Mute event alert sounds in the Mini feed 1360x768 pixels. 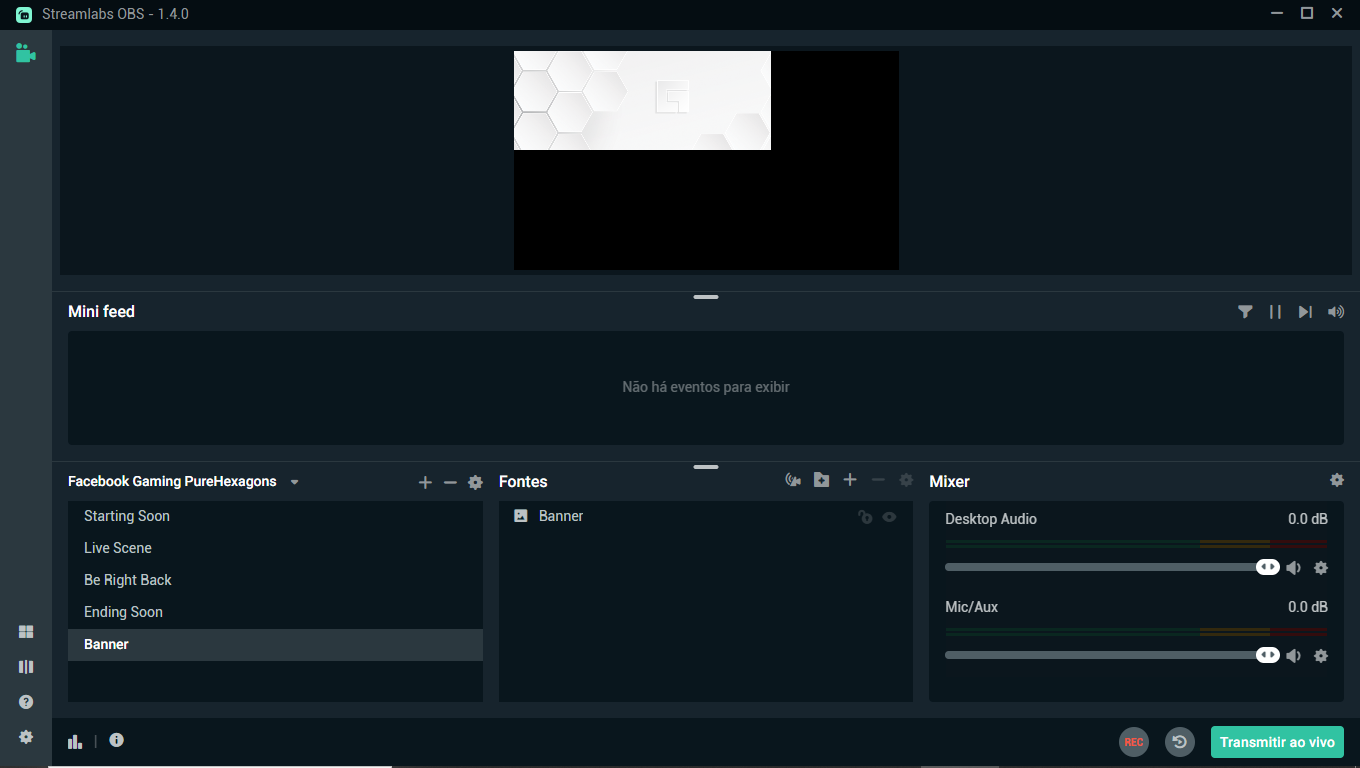click(1336, 311)
